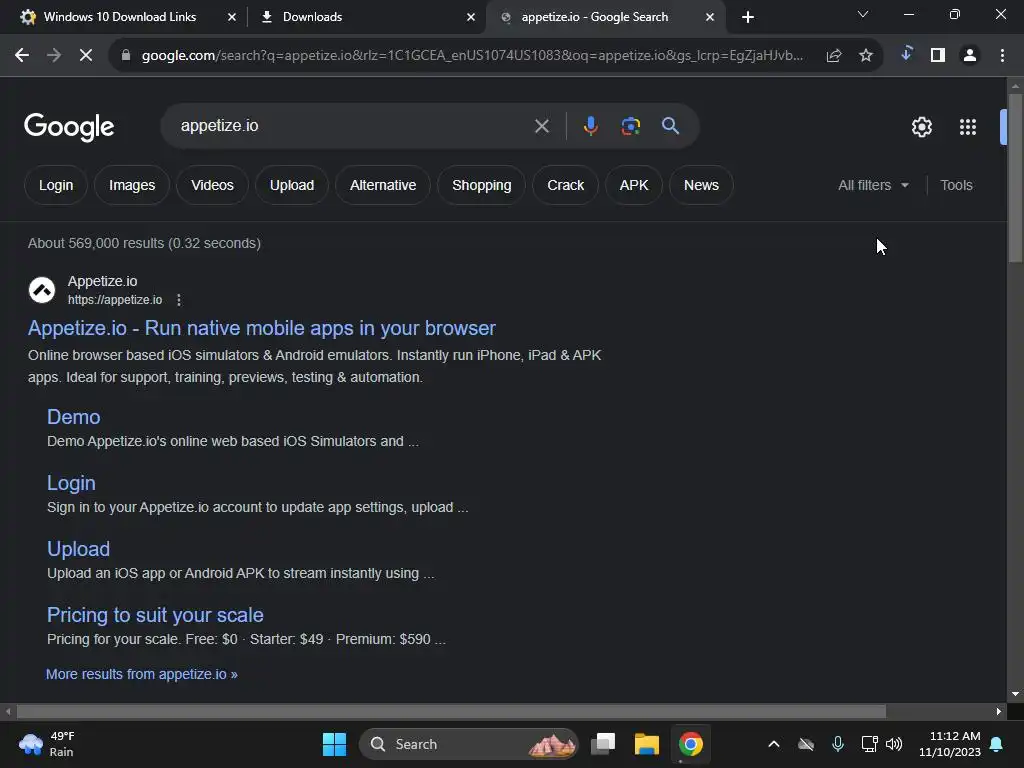
Task: Open the Upload sitelink
Action: coord(78,549)
